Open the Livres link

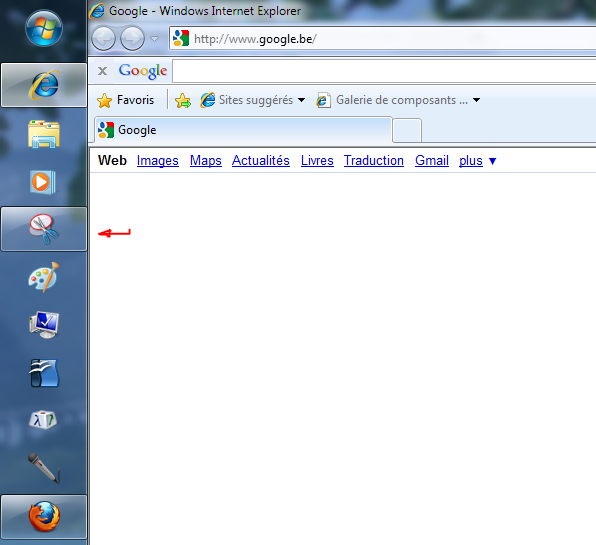[317, 160]
